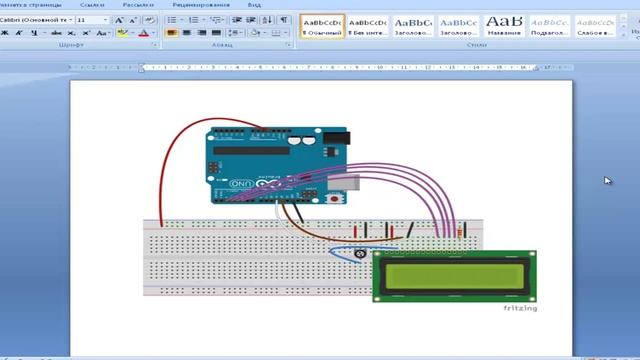Apply red font color button
This screenshot has height=360, width=640.
pos(144,33)
